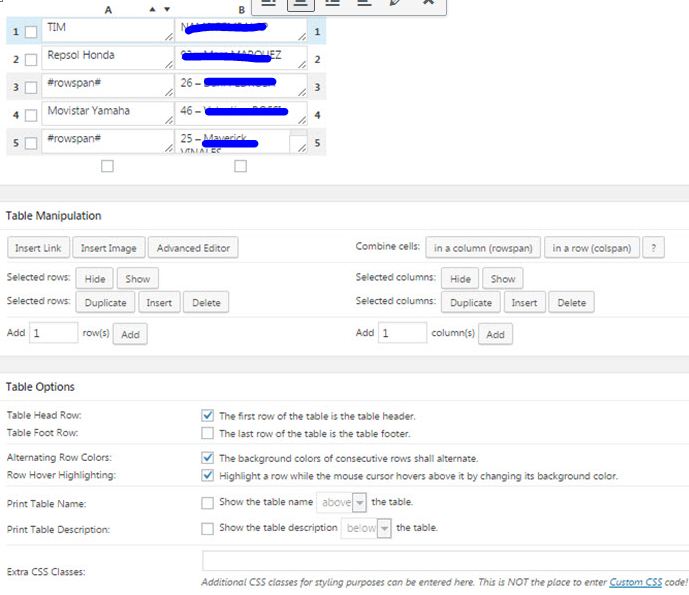Screen dimensions: 689x595
Task: Select the row 2 checkbox
Action: click(31, 60)
